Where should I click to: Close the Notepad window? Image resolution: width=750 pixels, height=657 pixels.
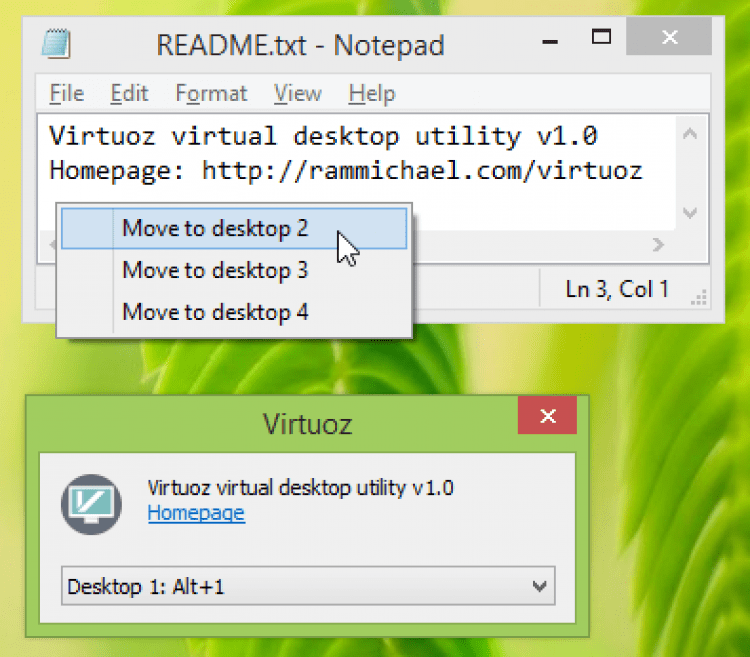[x=669, y=39]
